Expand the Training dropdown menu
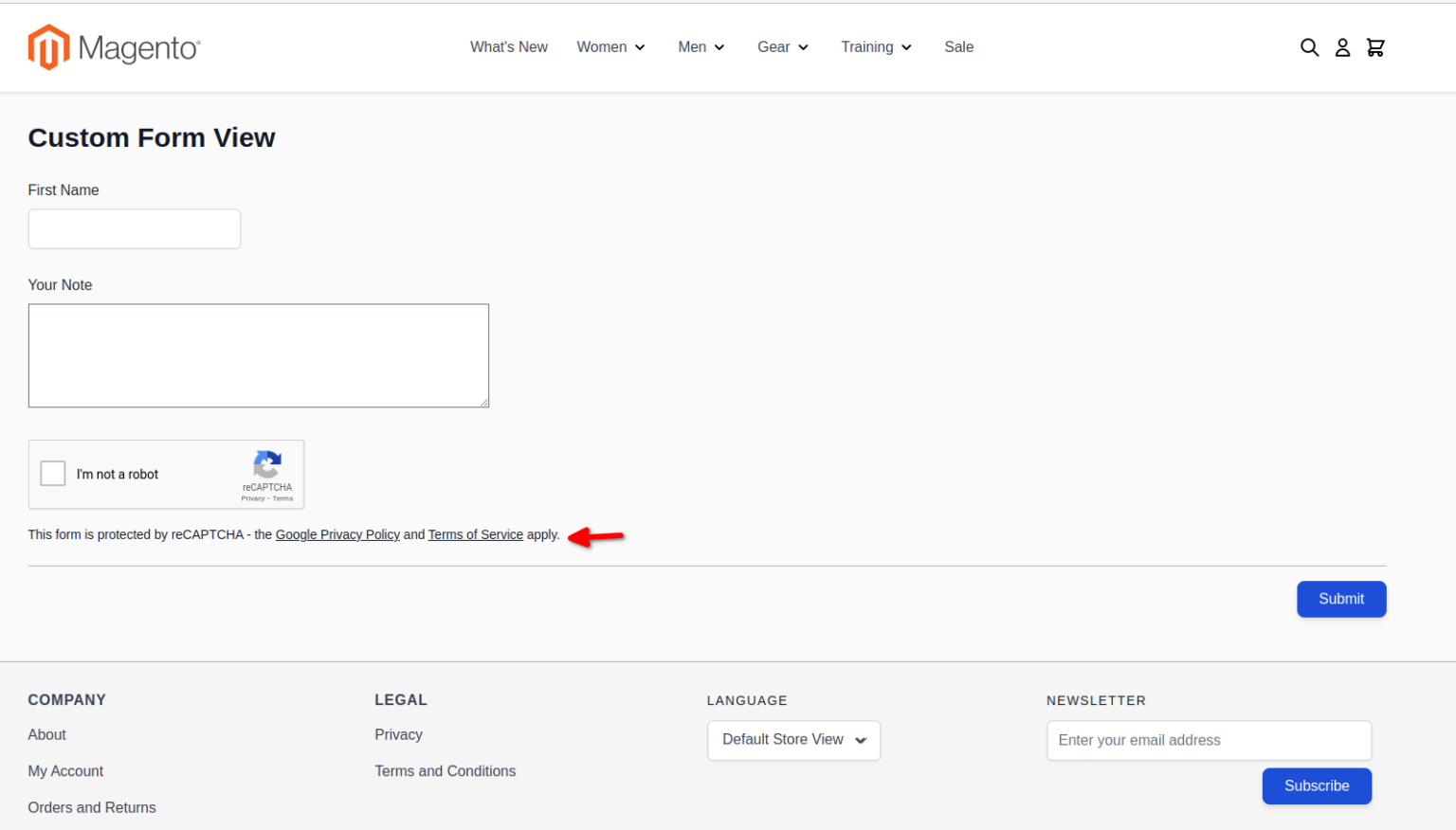Screen dimensions: 1456x830 [x=875, y=46]
